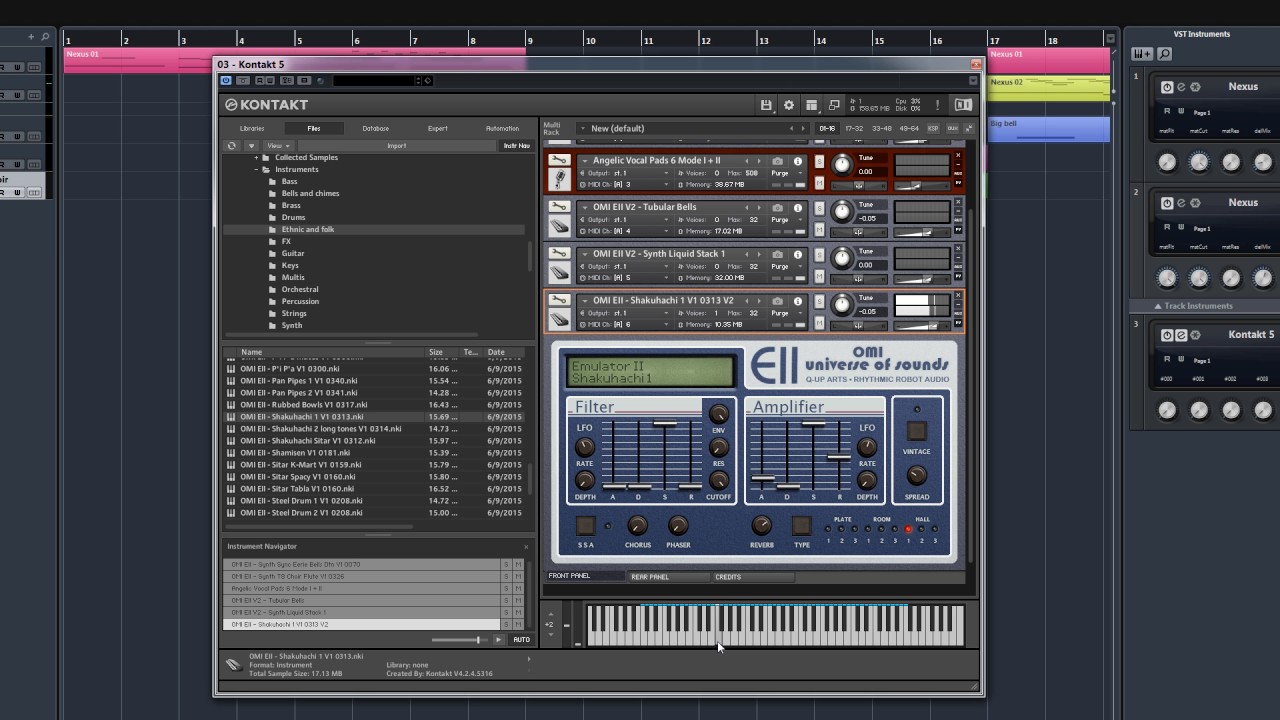Open wrench edit mode for Synth Liquid Stack 1
Image resolution: width=1280 pixels, height=720 pixels.
click(559, 253)
